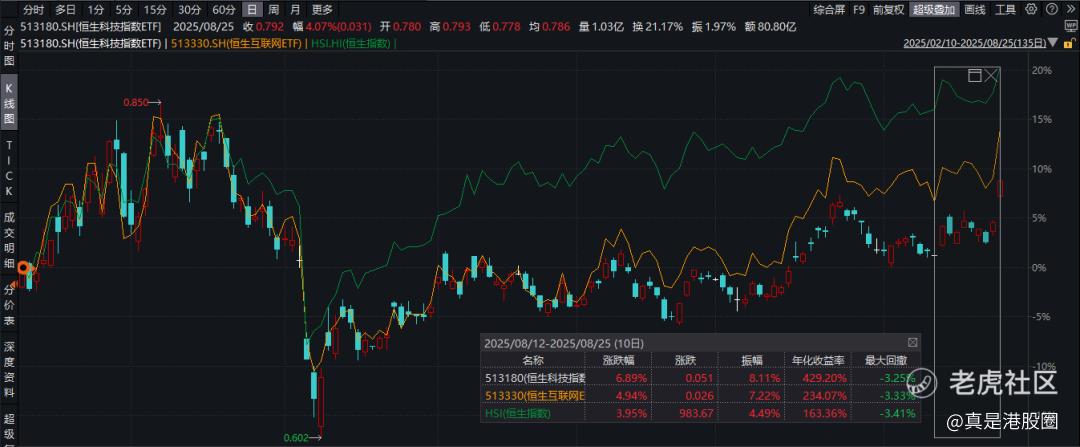Click the 513180.SH(恒生科技指数ETF) legend label

pyautogui.click(x=91, y=43)
